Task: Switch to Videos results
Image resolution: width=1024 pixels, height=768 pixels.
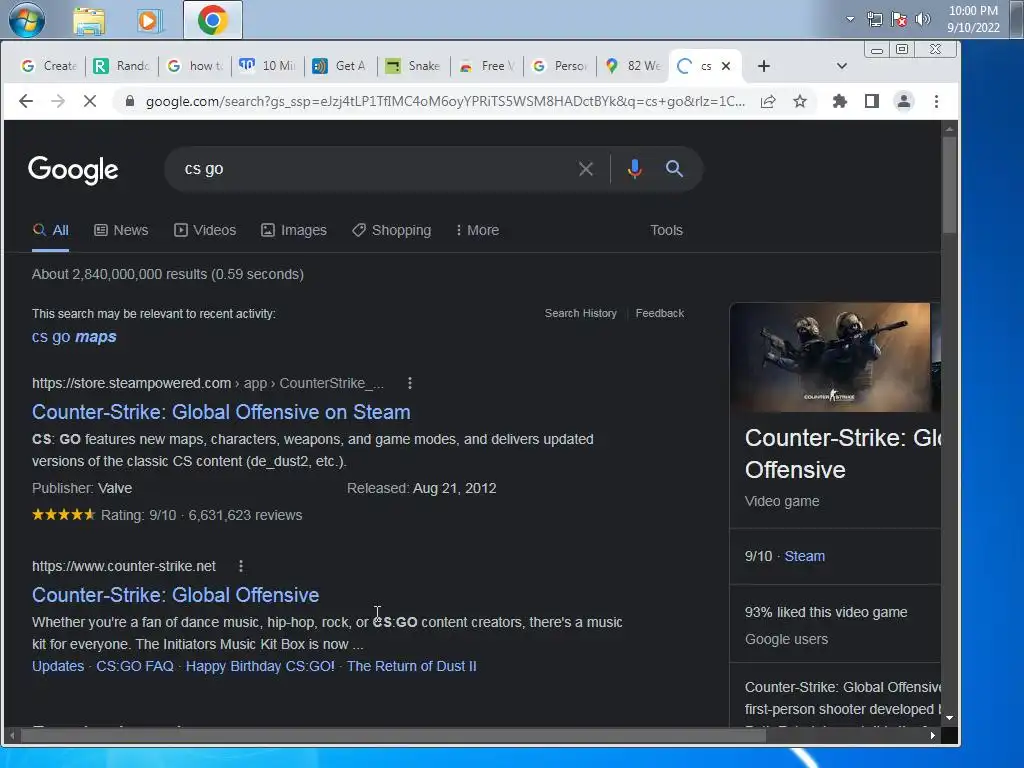Action: coord(205,231)
